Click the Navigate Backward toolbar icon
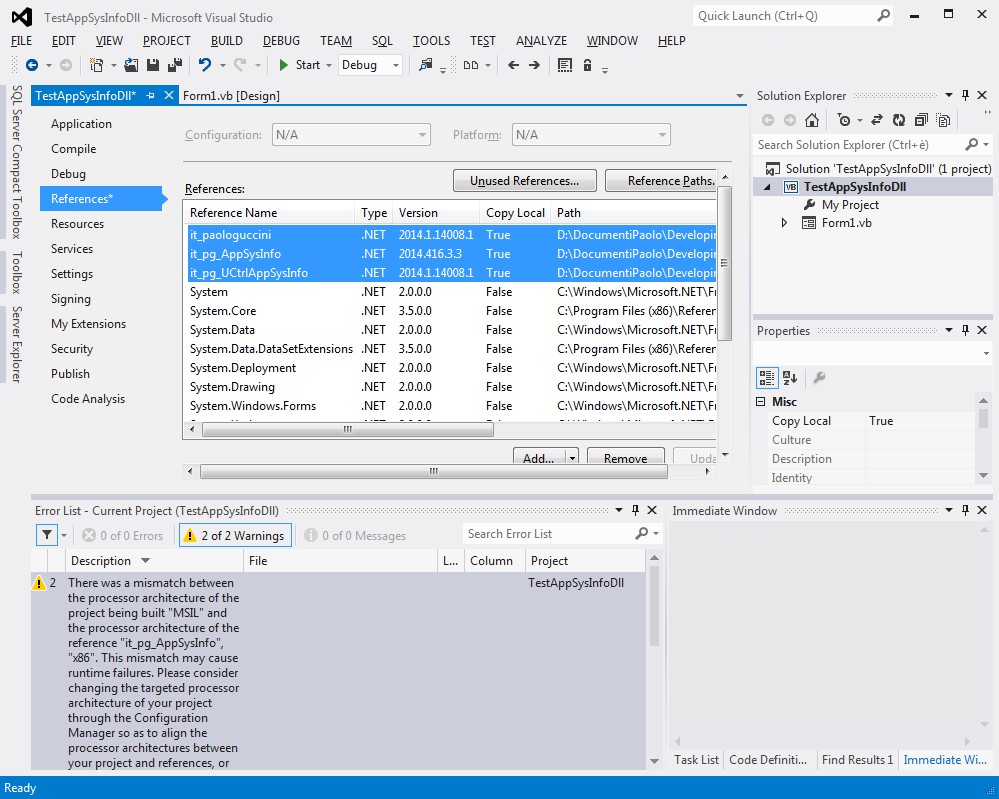Screen dimensions: 999x799 tap(32, 65)
